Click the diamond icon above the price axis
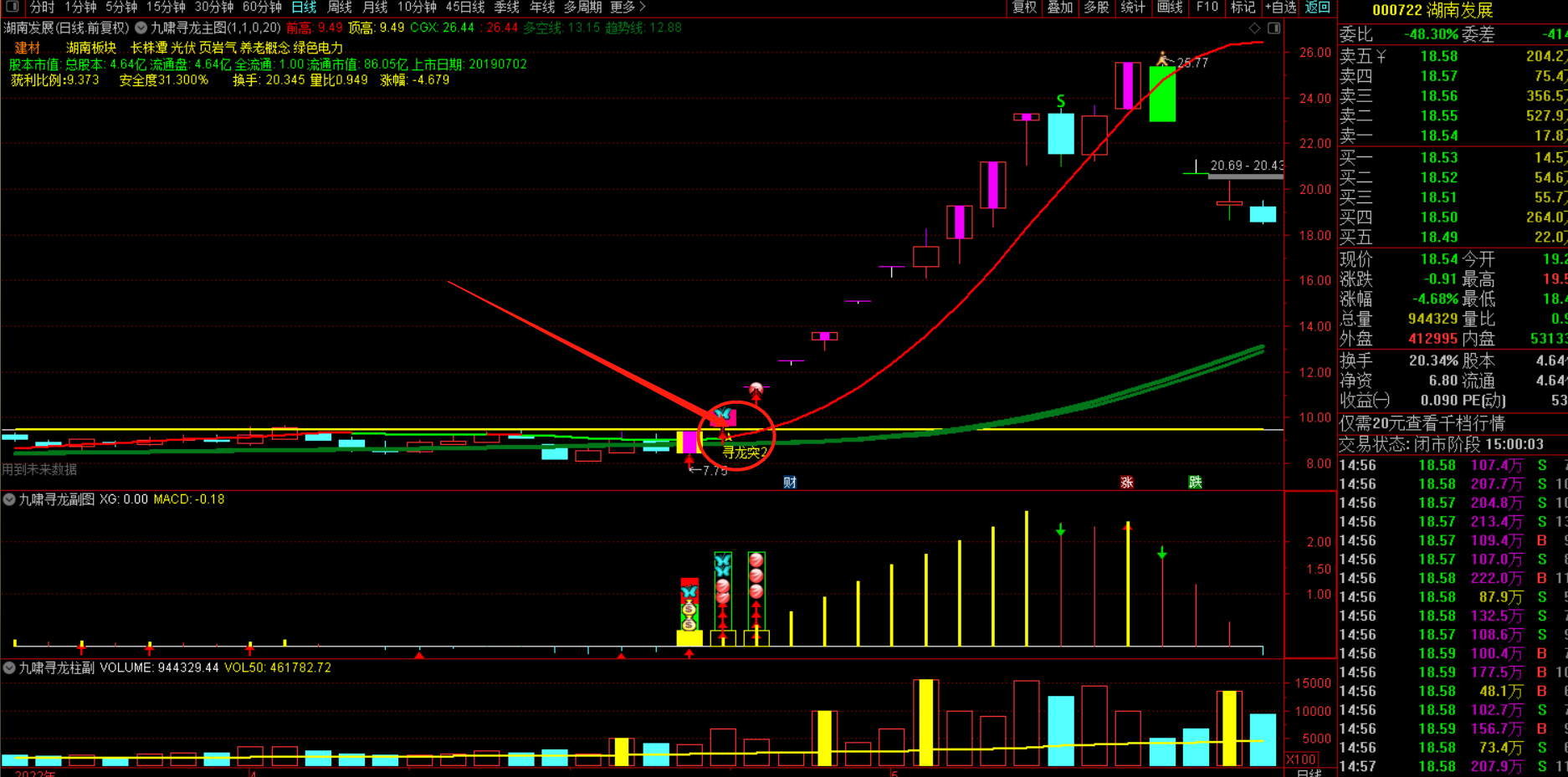Image resolution: width=1568 pixels, height=777 pixels. tap(1254, 28)
